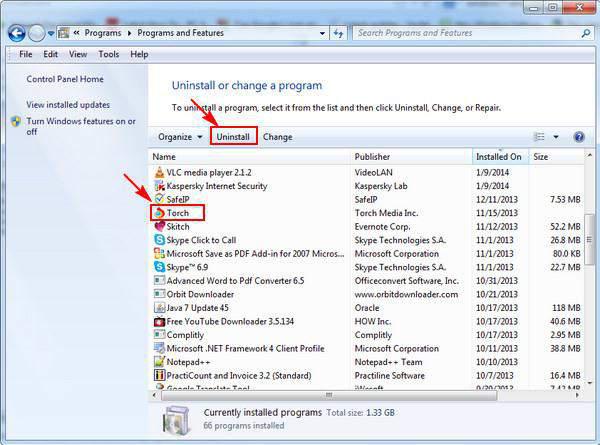Open Turn Windows features on or off
Screen dimensions: 600x445
tap(81, 126)
